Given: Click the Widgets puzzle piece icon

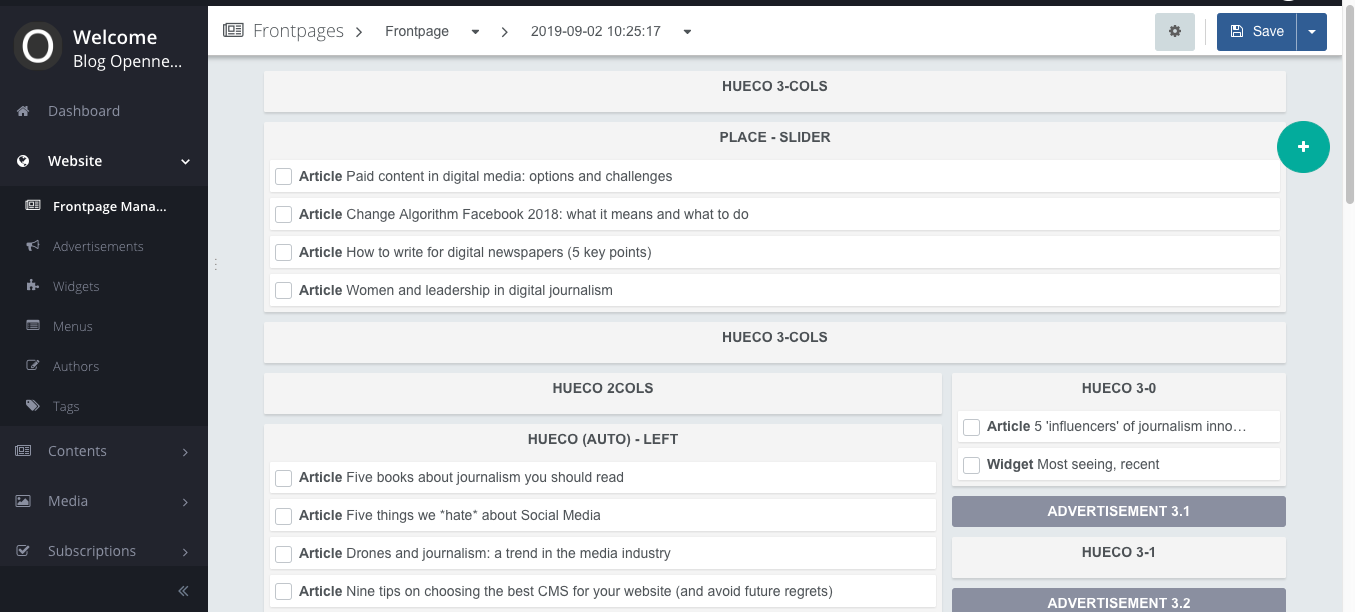Looking at the screenshot, I should click(x=33, y=286).
